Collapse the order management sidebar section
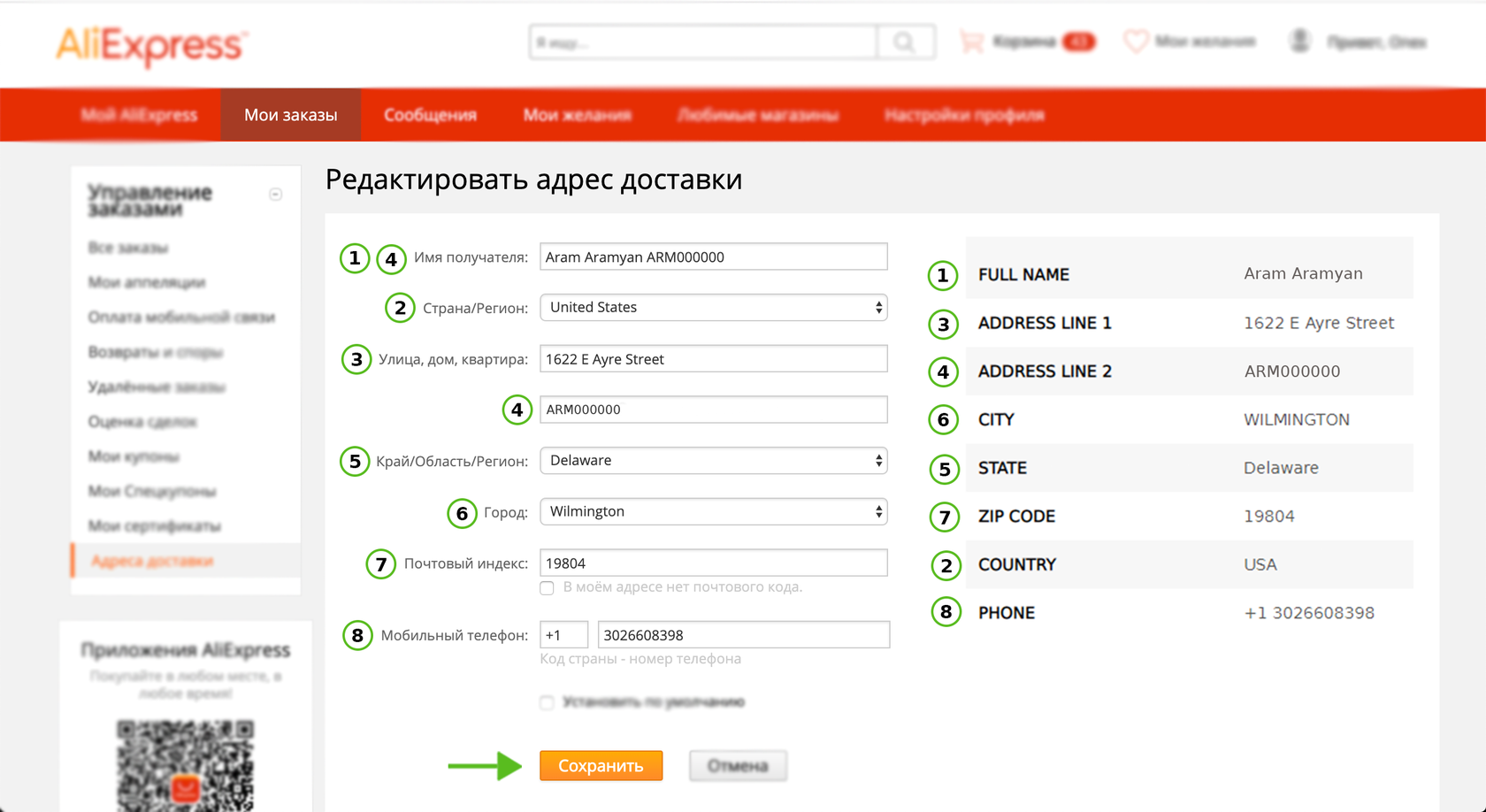 point(276,195)
